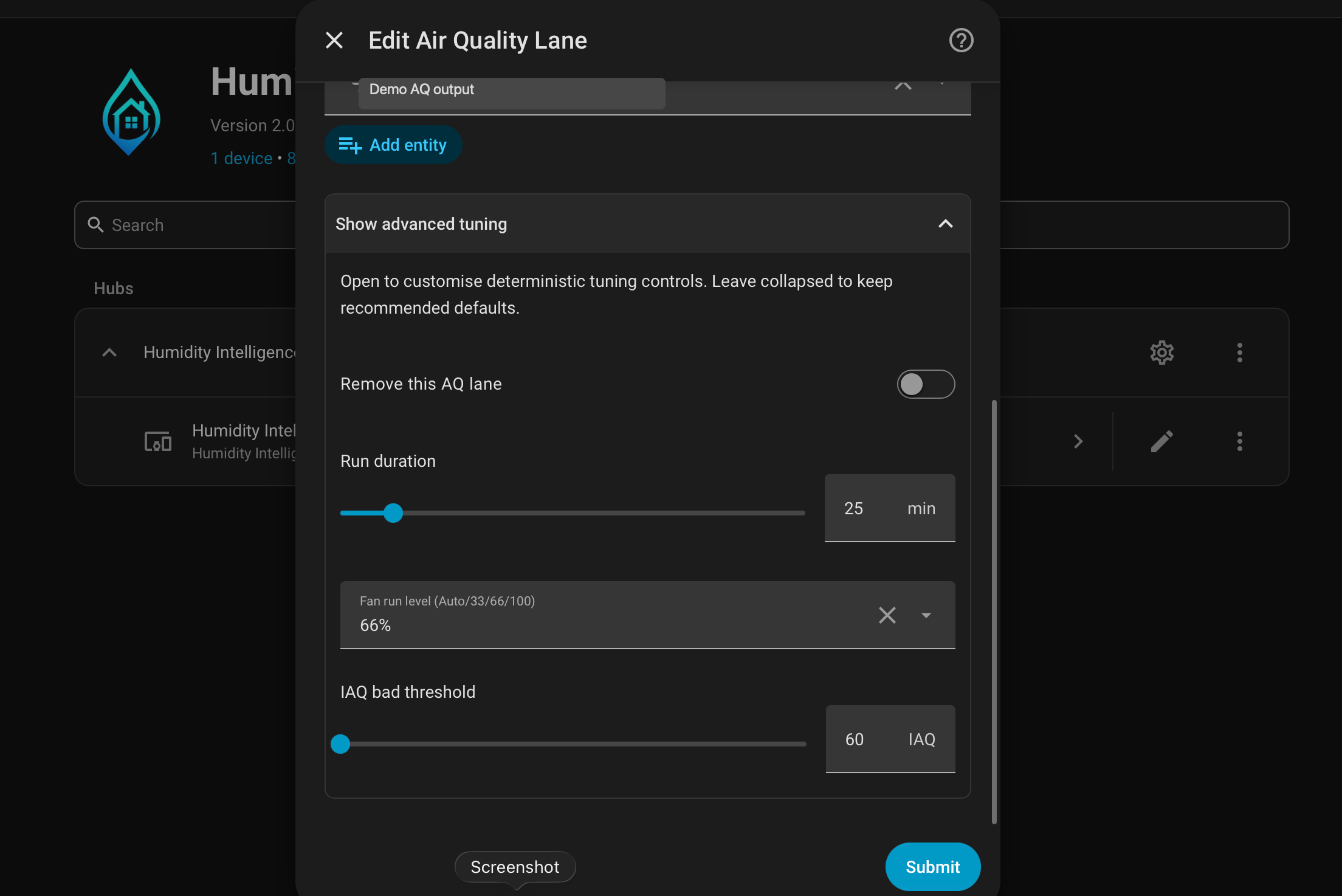1342x896 pixels.
Task: Open the three-dot menu for the device row
Action: click(x=1240, y=441)
